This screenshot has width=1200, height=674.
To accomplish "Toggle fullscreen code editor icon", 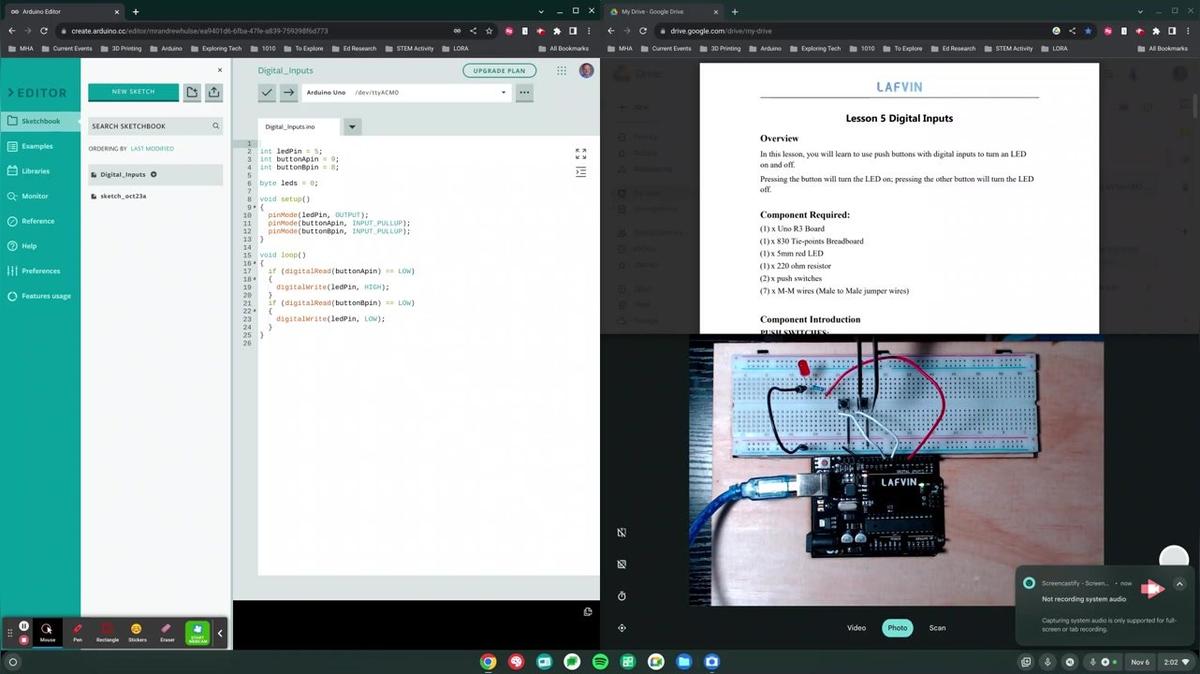I will pos(581,154).
